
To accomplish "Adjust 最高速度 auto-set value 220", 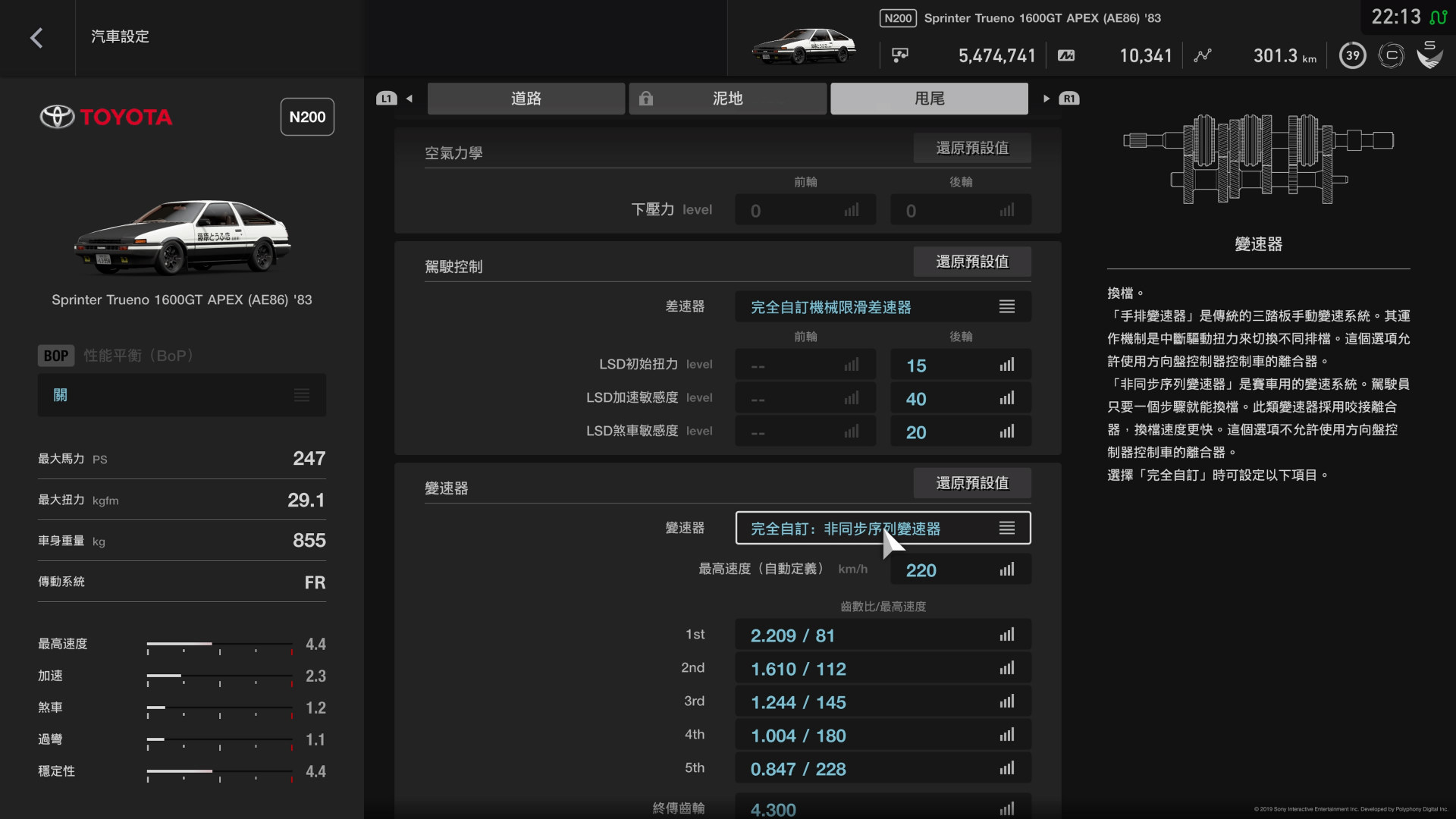I will coord(960,570).
